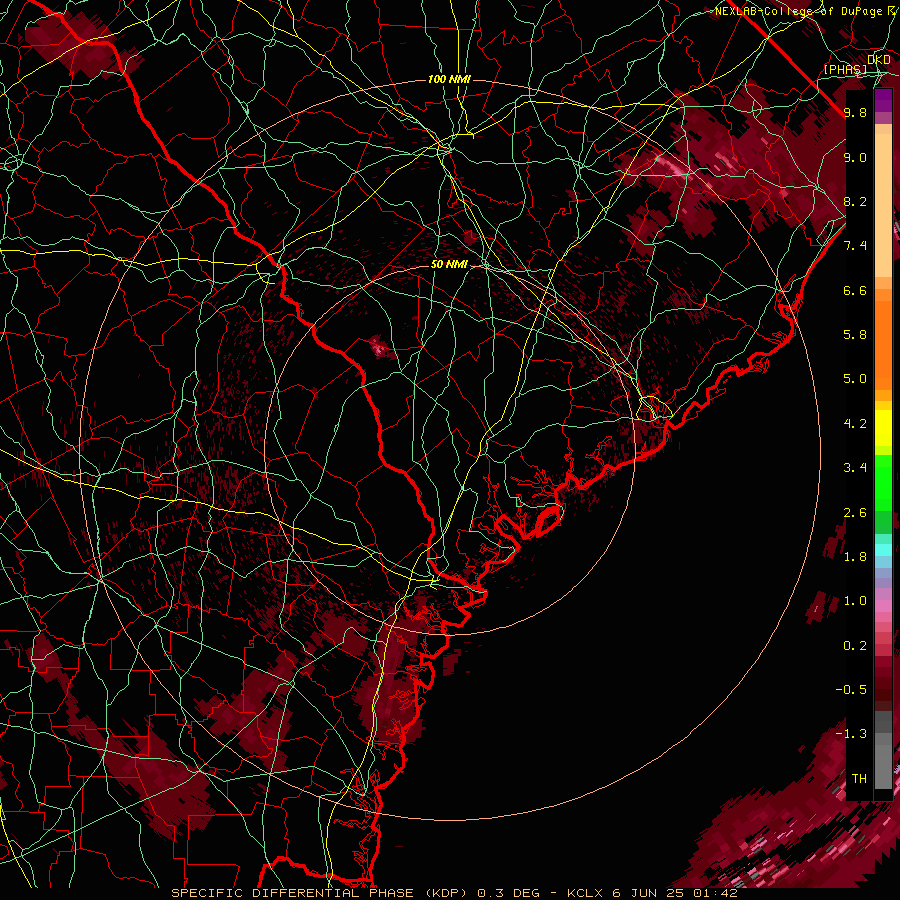Click the TH label on the scale

point(859,779)
